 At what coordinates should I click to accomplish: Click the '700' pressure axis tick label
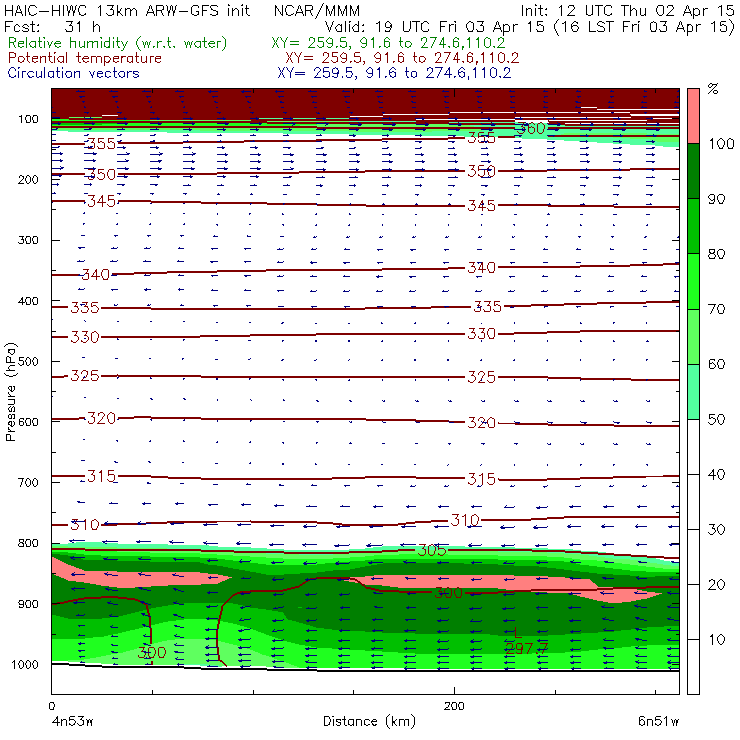pos(28,482)
